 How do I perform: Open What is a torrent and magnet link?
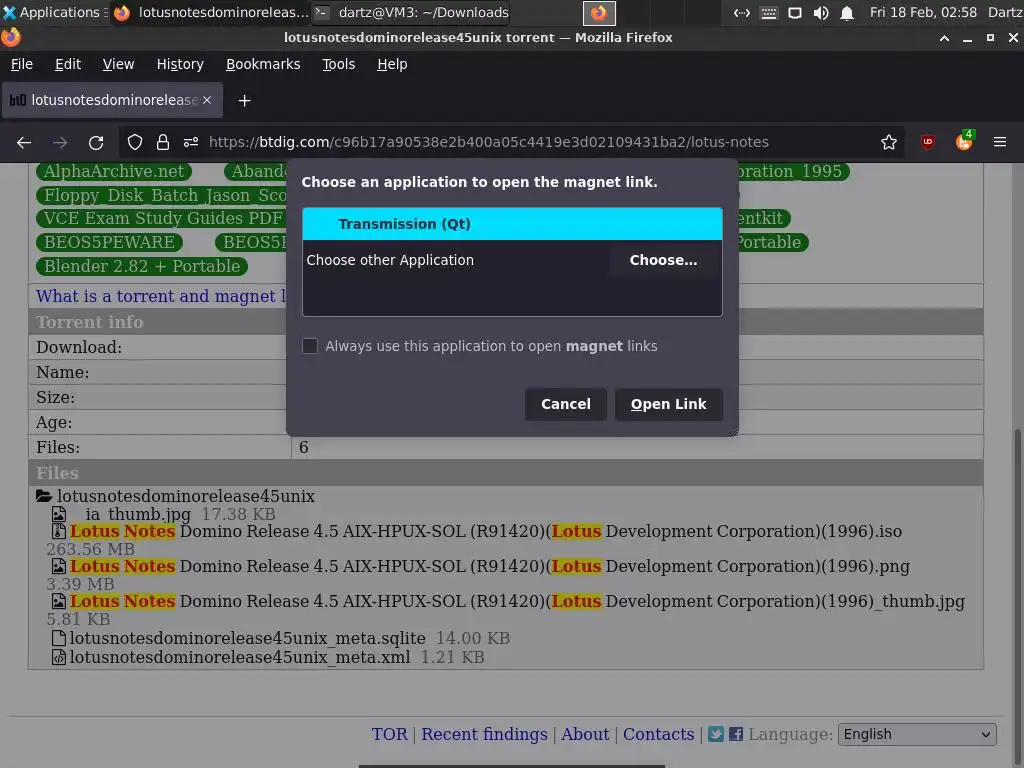tap(161, 296)
